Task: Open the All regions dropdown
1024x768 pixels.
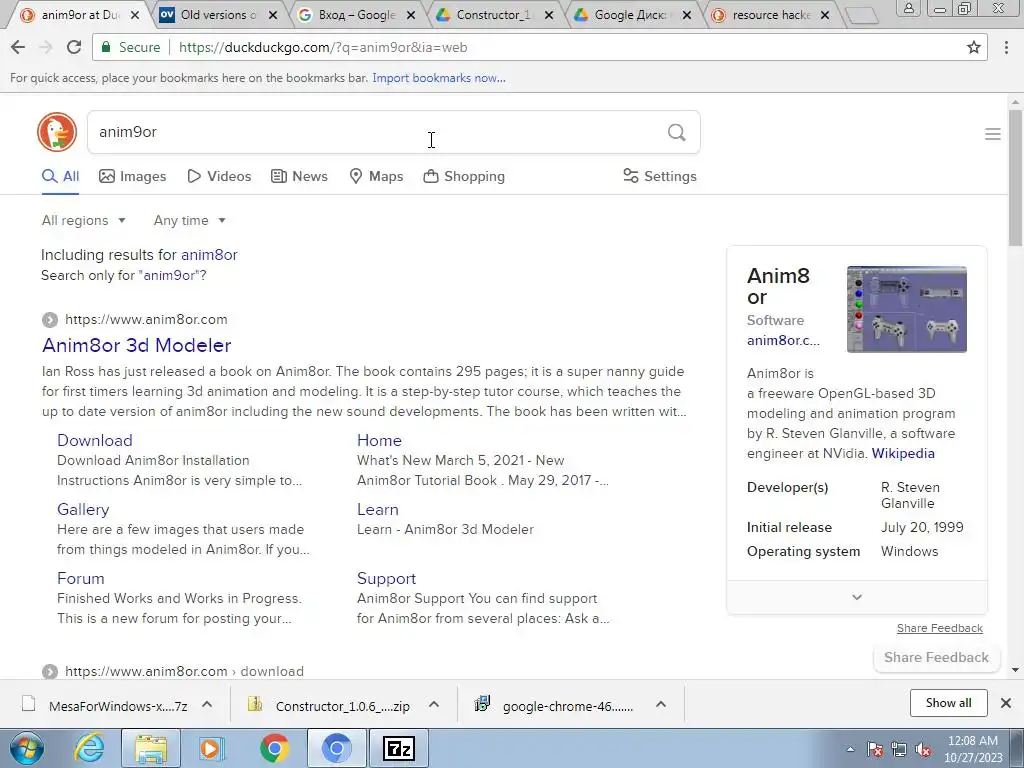Action: tap(84, 221)
